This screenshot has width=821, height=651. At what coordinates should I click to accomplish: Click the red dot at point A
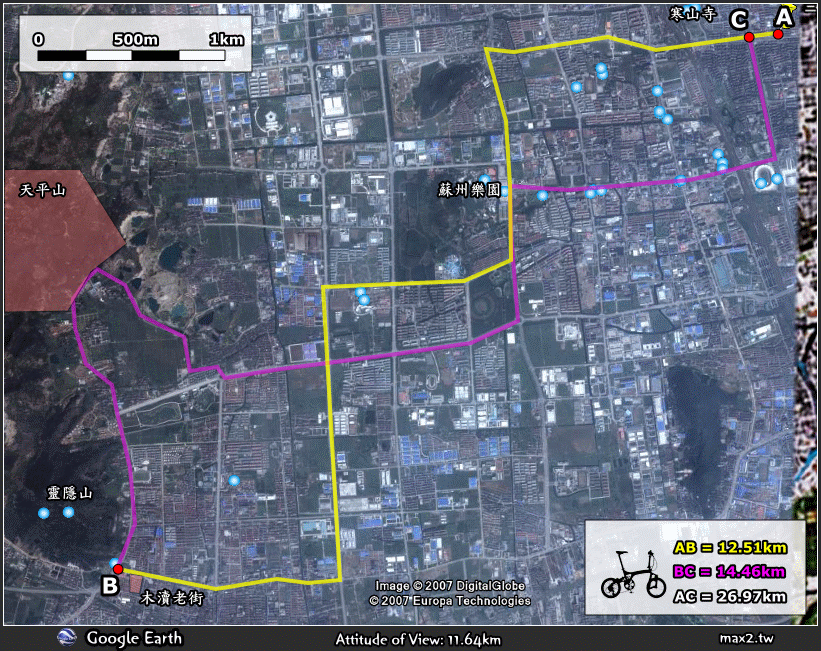[x=778, y=34]
